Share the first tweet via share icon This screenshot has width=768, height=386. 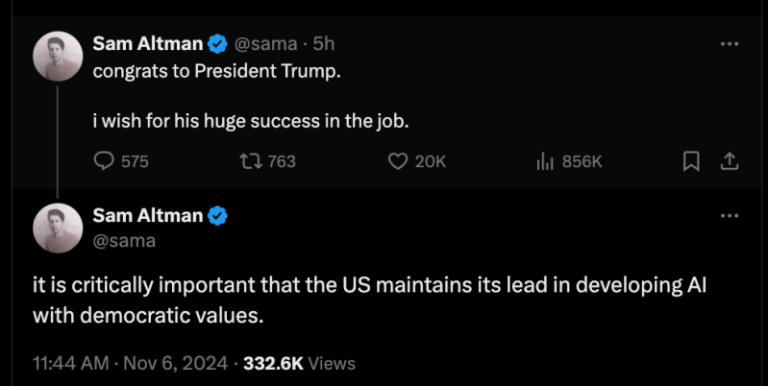pyautogui.click(x=729, y=161)
